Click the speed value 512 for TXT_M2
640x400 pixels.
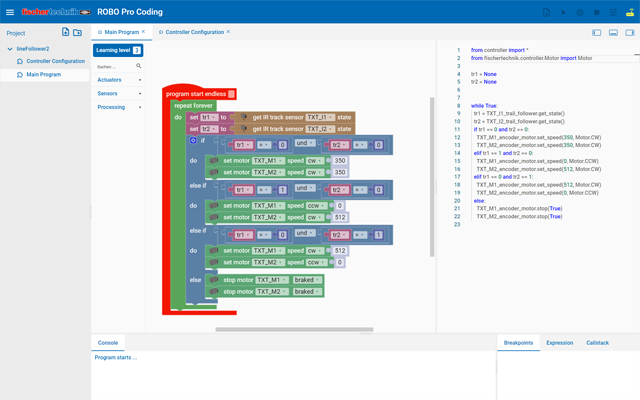pos(340,218)
